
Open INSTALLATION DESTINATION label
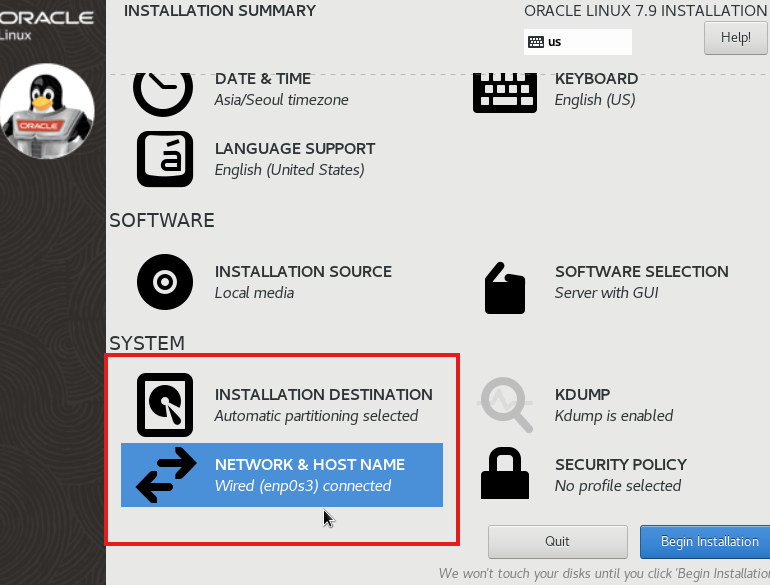324,394
